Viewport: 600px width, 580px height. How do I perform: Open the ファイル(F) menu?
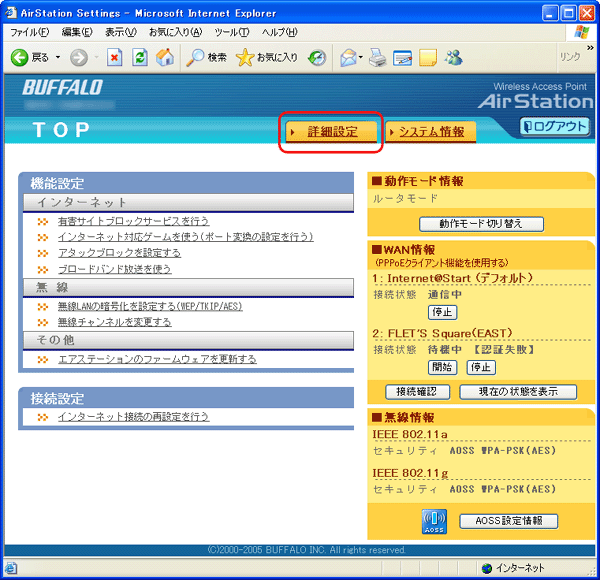pyautogui.click(x=29, y=32)
